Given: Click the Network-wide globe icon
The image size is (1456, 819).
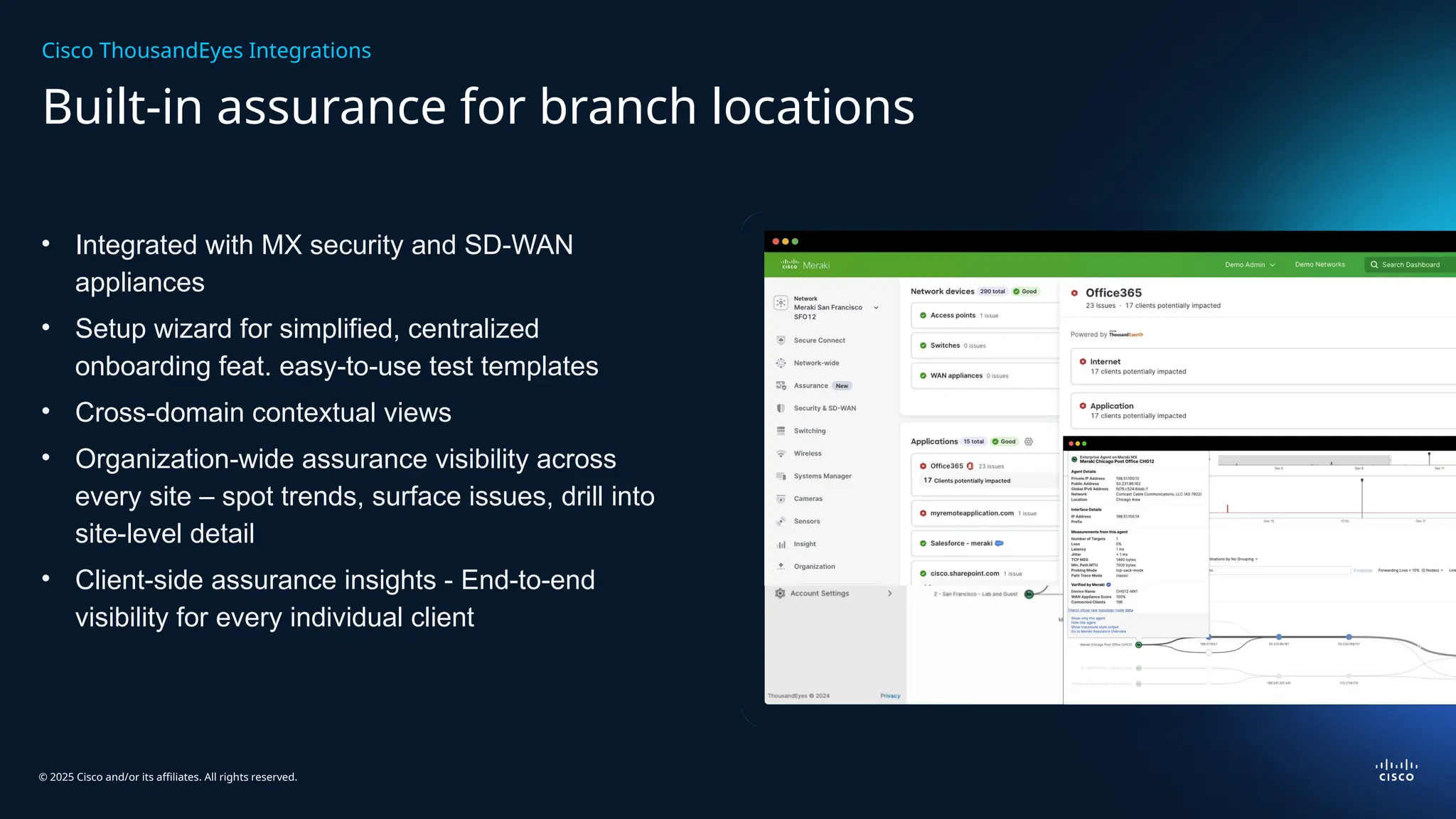Looking at the screenshot, I should click(781, 363).
